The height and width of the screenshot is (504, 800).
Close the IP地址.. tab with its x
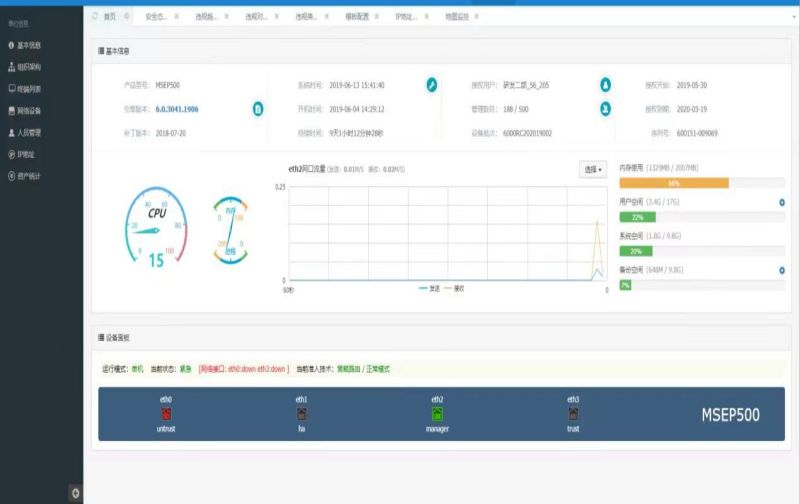[x=427, y=16]
